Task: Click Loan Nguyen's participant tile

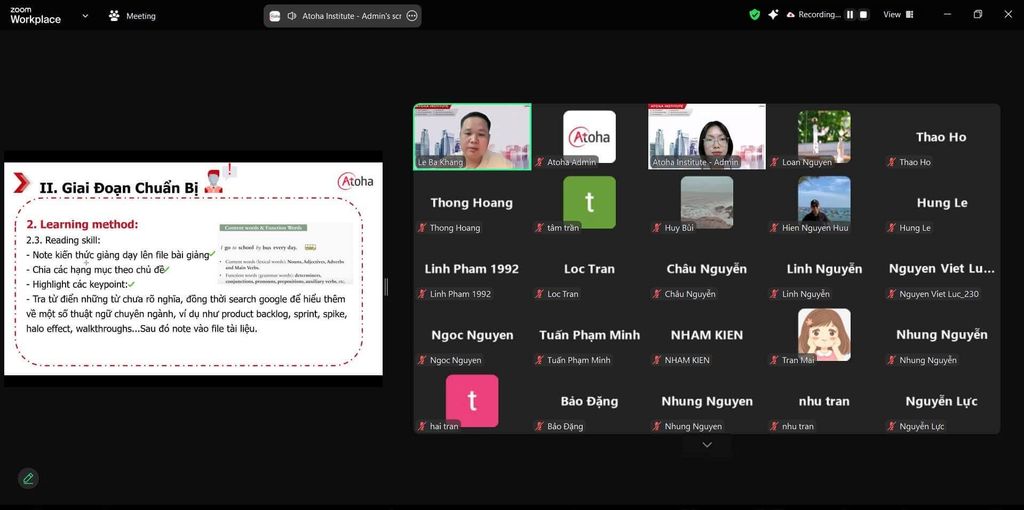Action: [824, 136]
